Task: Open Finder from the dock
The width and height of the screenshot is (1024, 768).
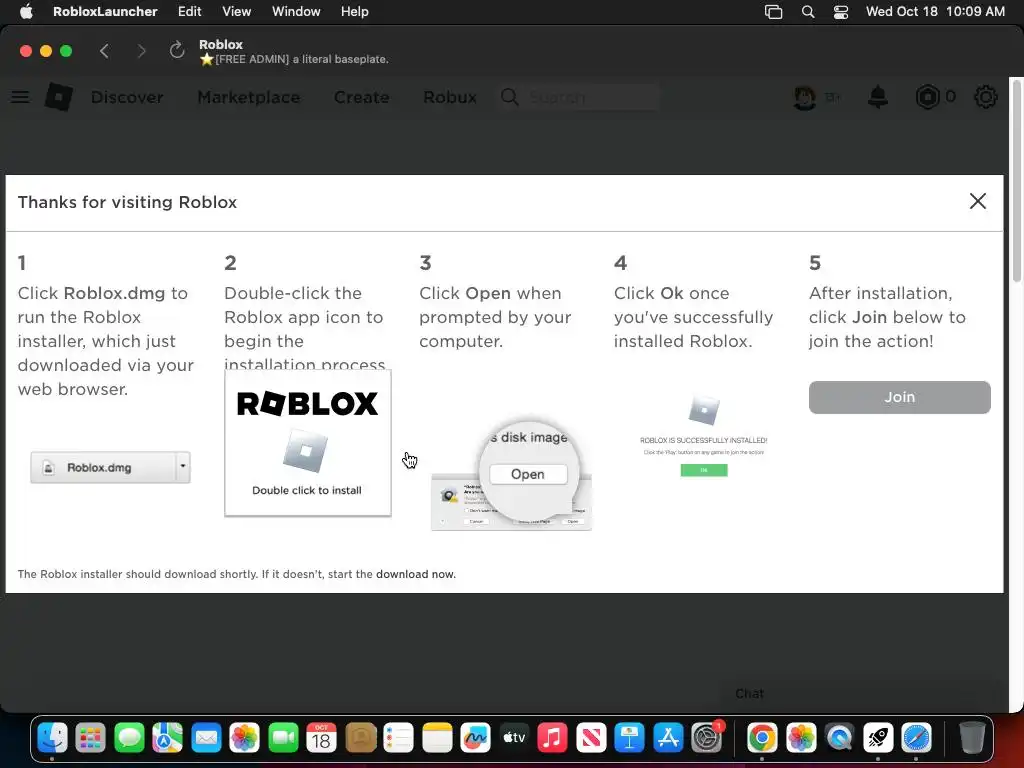Action: pyautogui.click(x=52, y=739)
